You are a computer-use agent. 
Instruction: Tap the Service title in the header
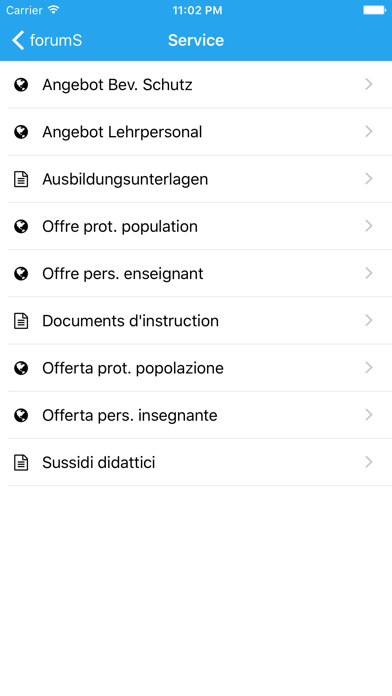click(196, 40)
